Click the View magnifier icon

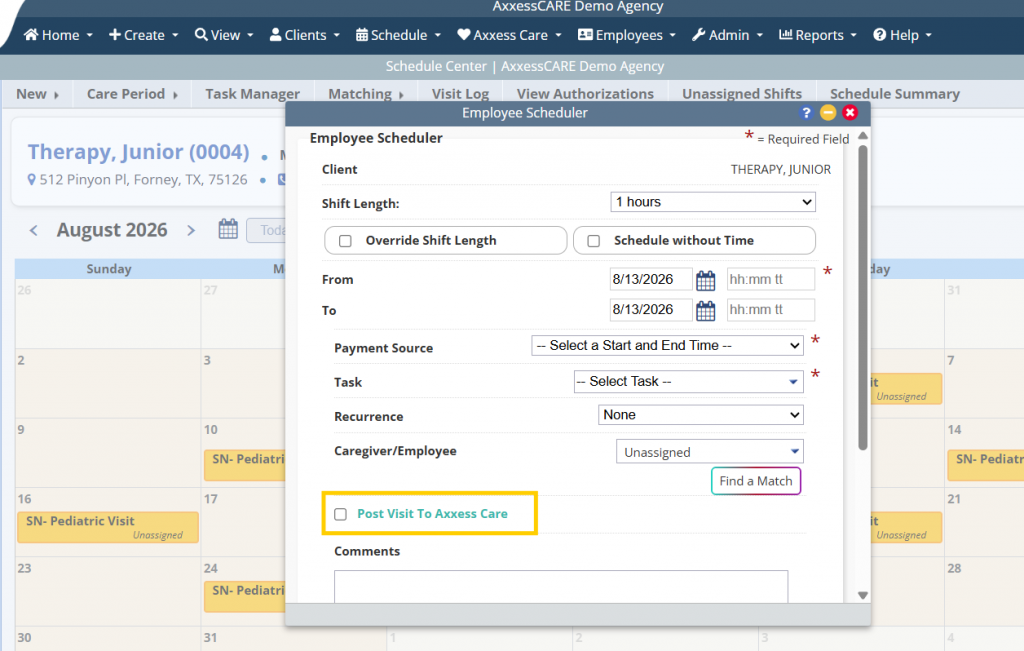click(x=200, y=35)
